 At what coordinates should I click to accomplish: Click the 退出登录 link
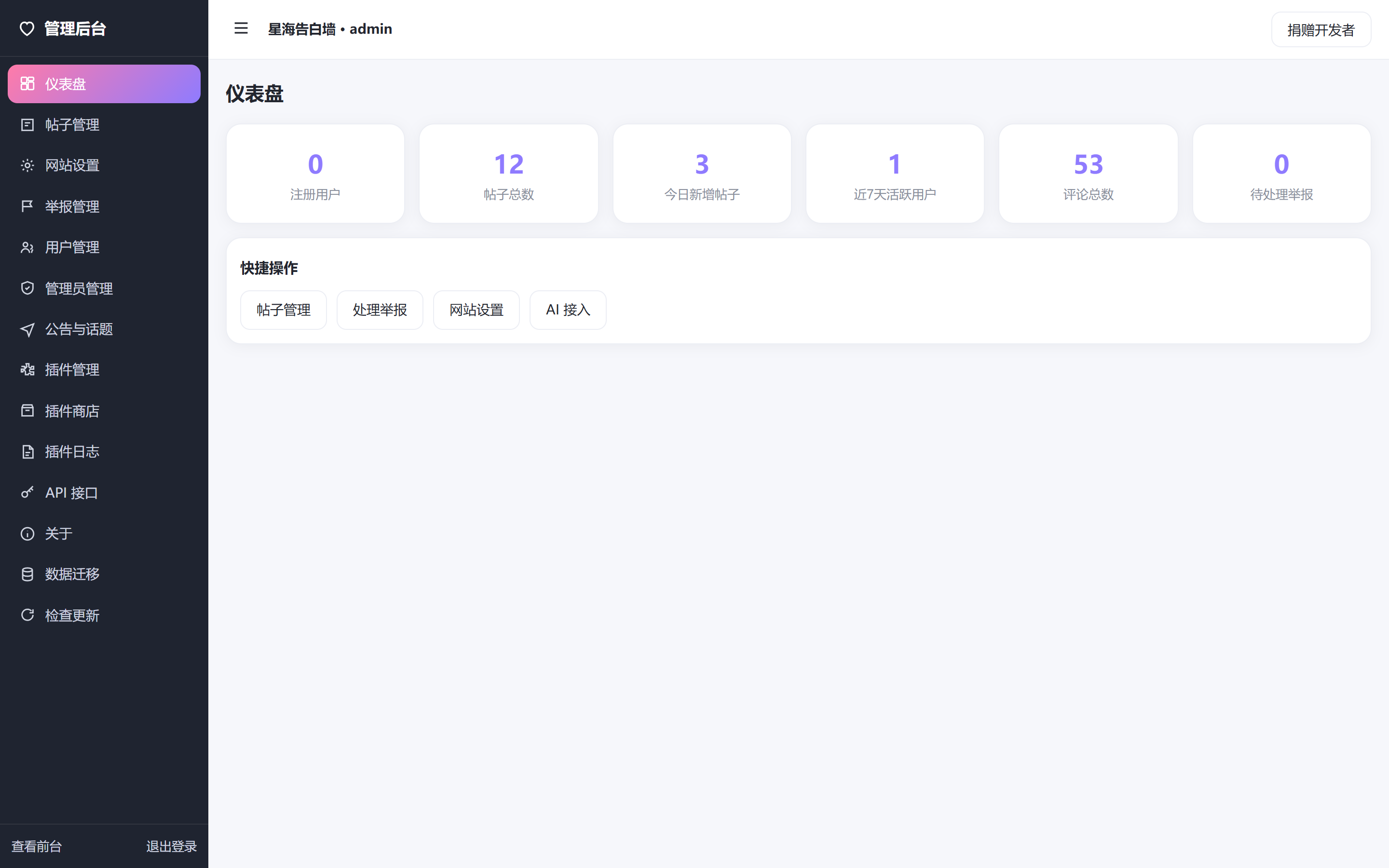coord(171,846)
